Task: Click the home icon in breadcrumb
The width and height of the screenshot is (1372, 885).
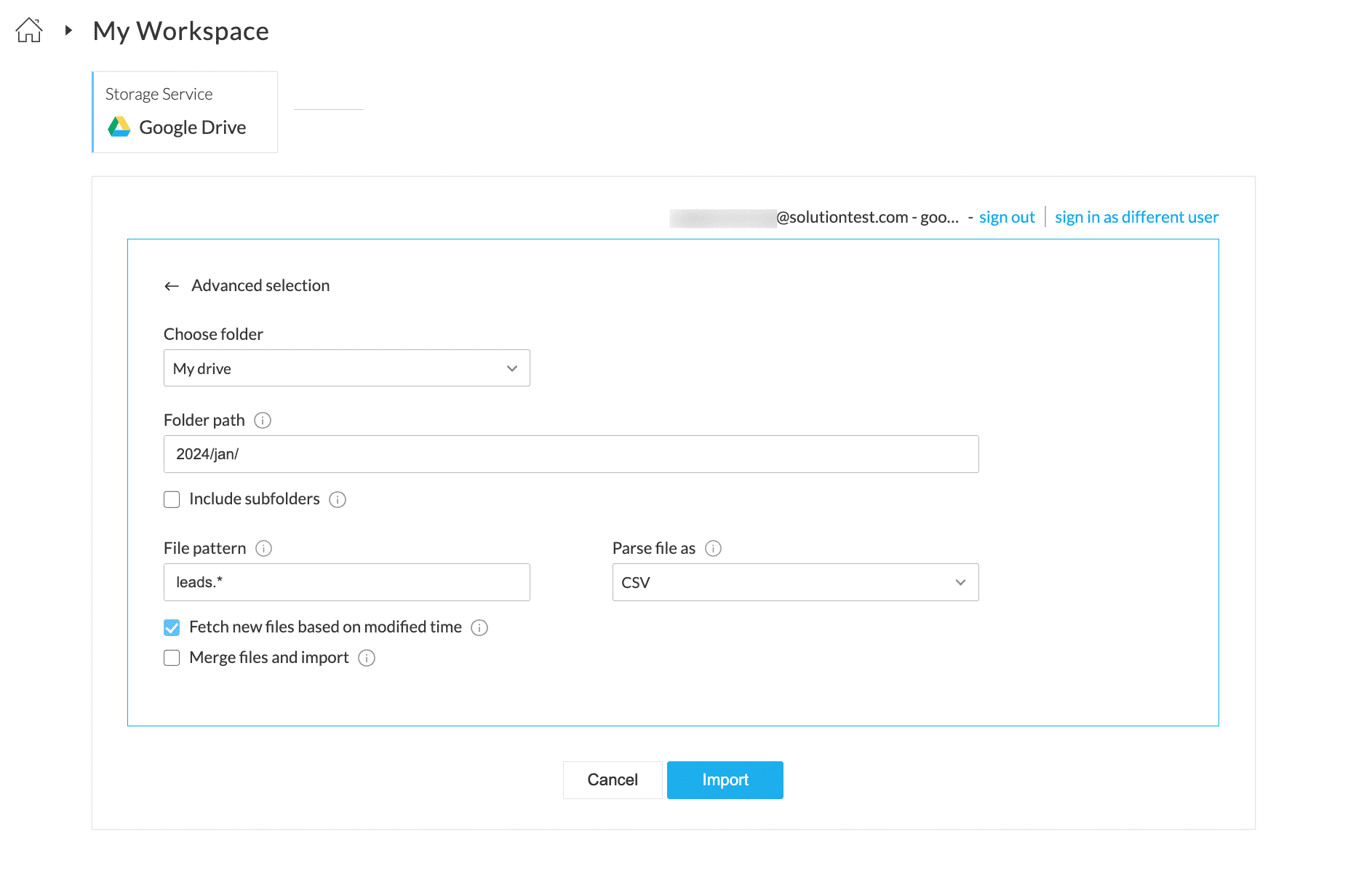Action: 29,31
